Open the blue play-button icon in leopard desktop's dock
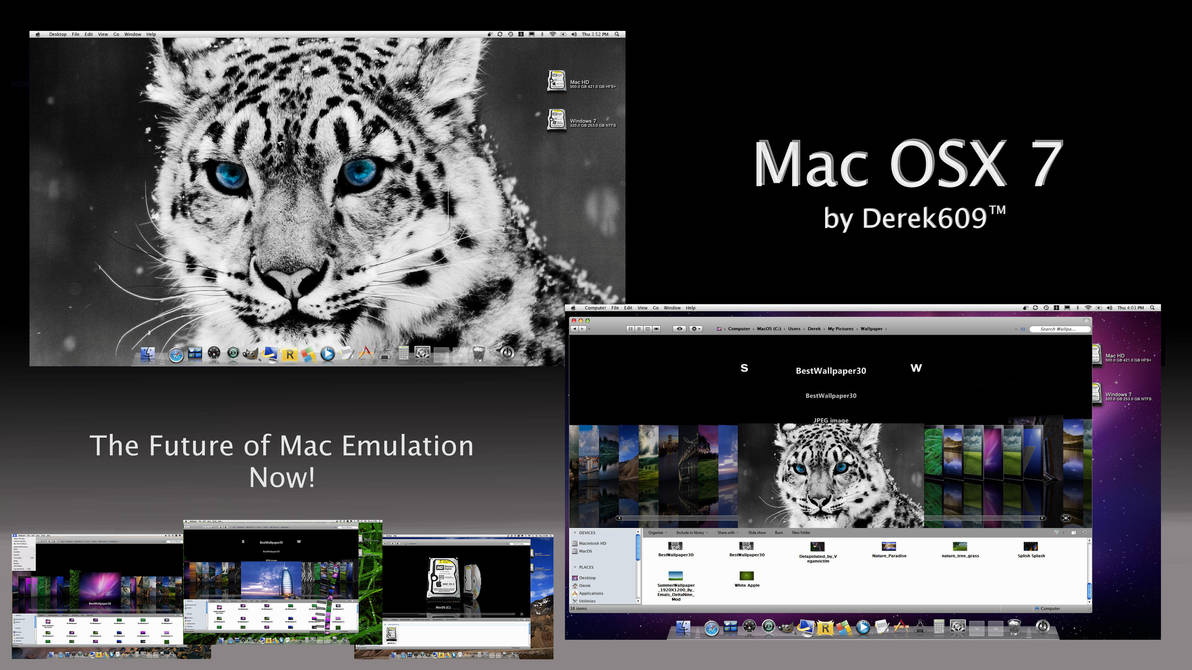 [328, 354]
